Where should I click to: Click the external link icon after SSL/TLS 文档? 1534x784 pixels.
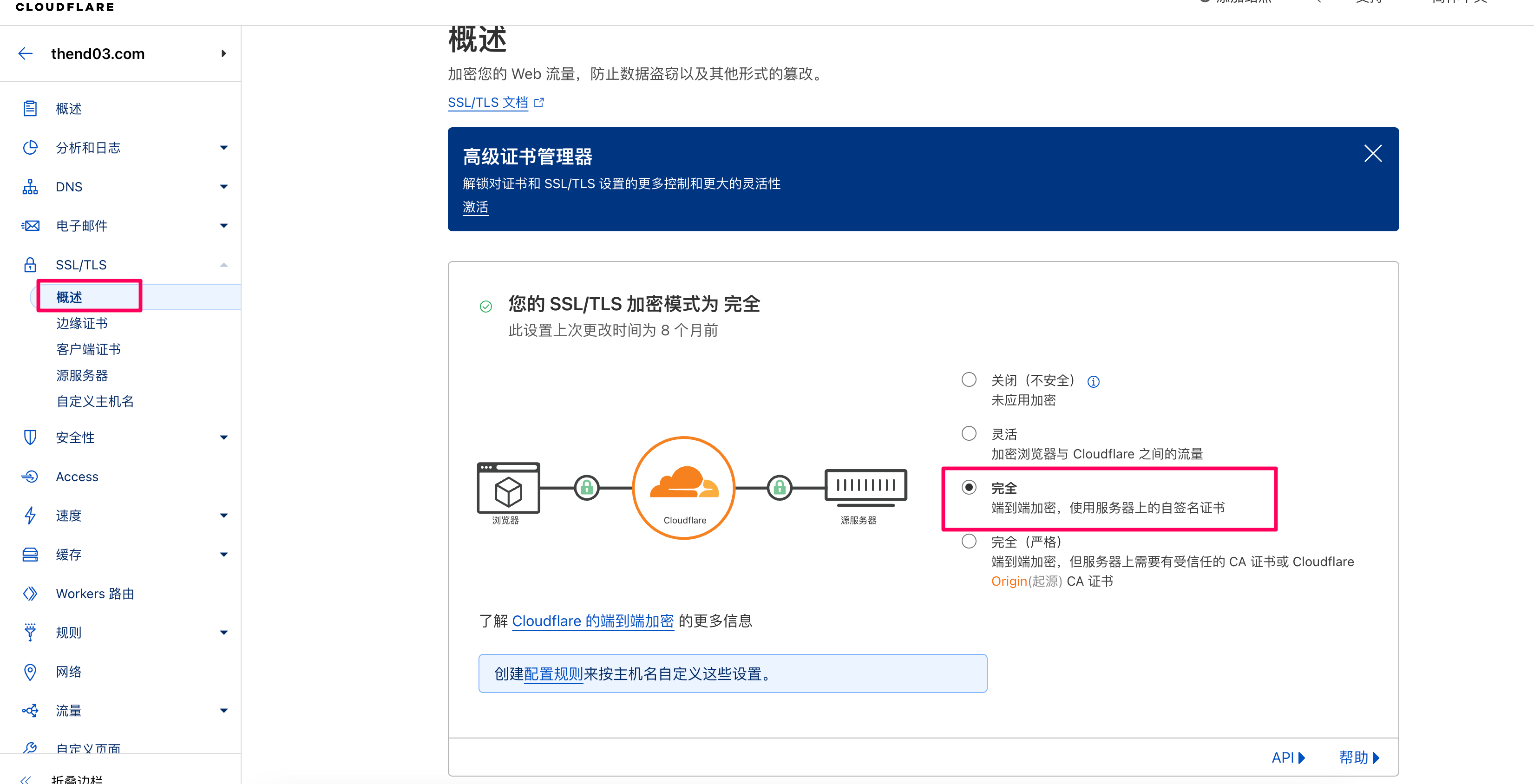click(x=539, y=102)
